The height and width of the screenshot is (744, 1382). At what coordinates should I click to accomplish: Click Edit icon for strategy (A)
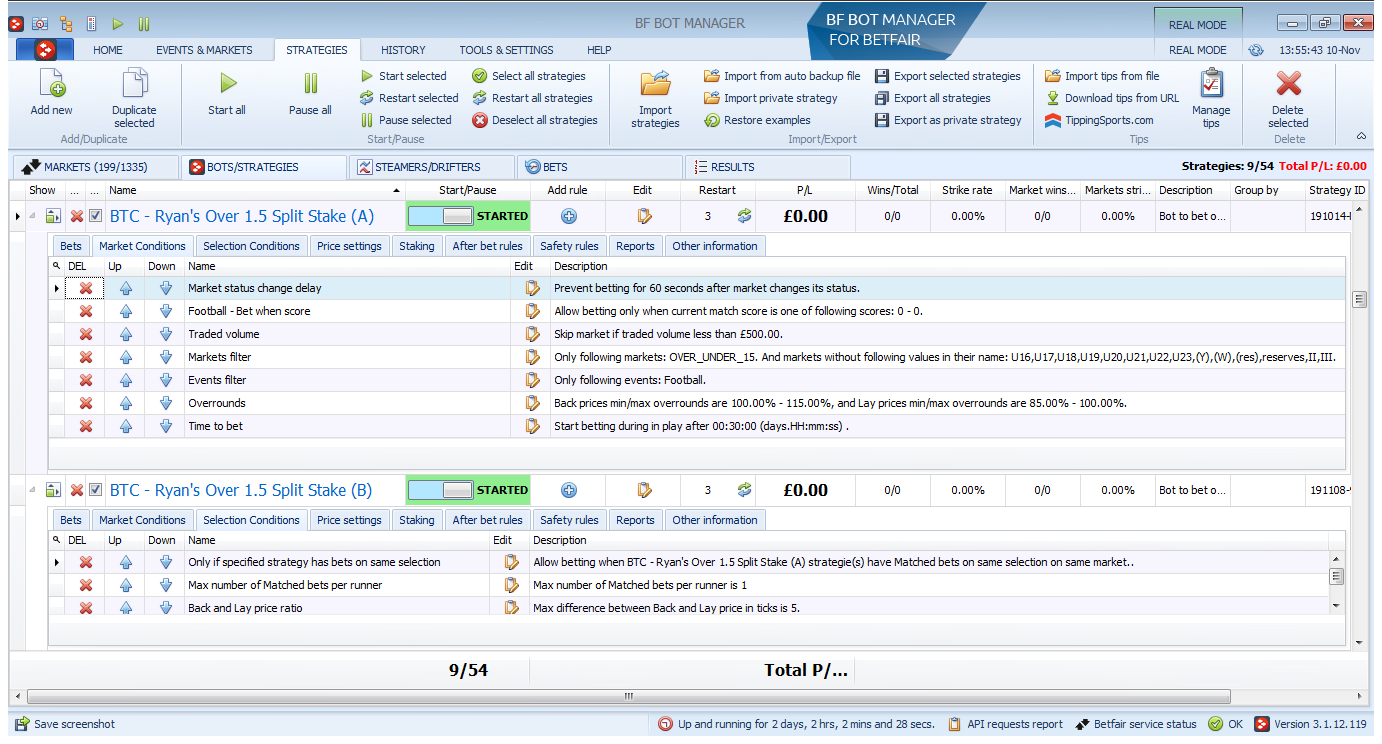tap(644, 216)
